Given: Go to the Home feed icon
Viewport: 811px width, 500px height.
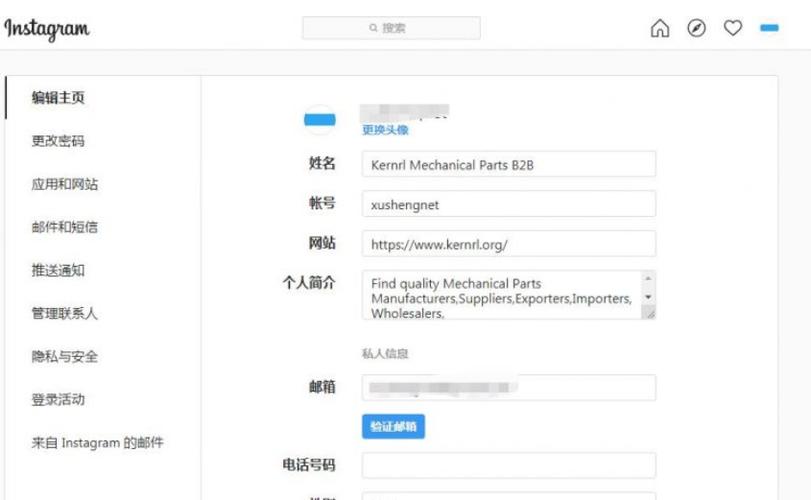Looking at the screenshot, I should [x=659, y=28].
